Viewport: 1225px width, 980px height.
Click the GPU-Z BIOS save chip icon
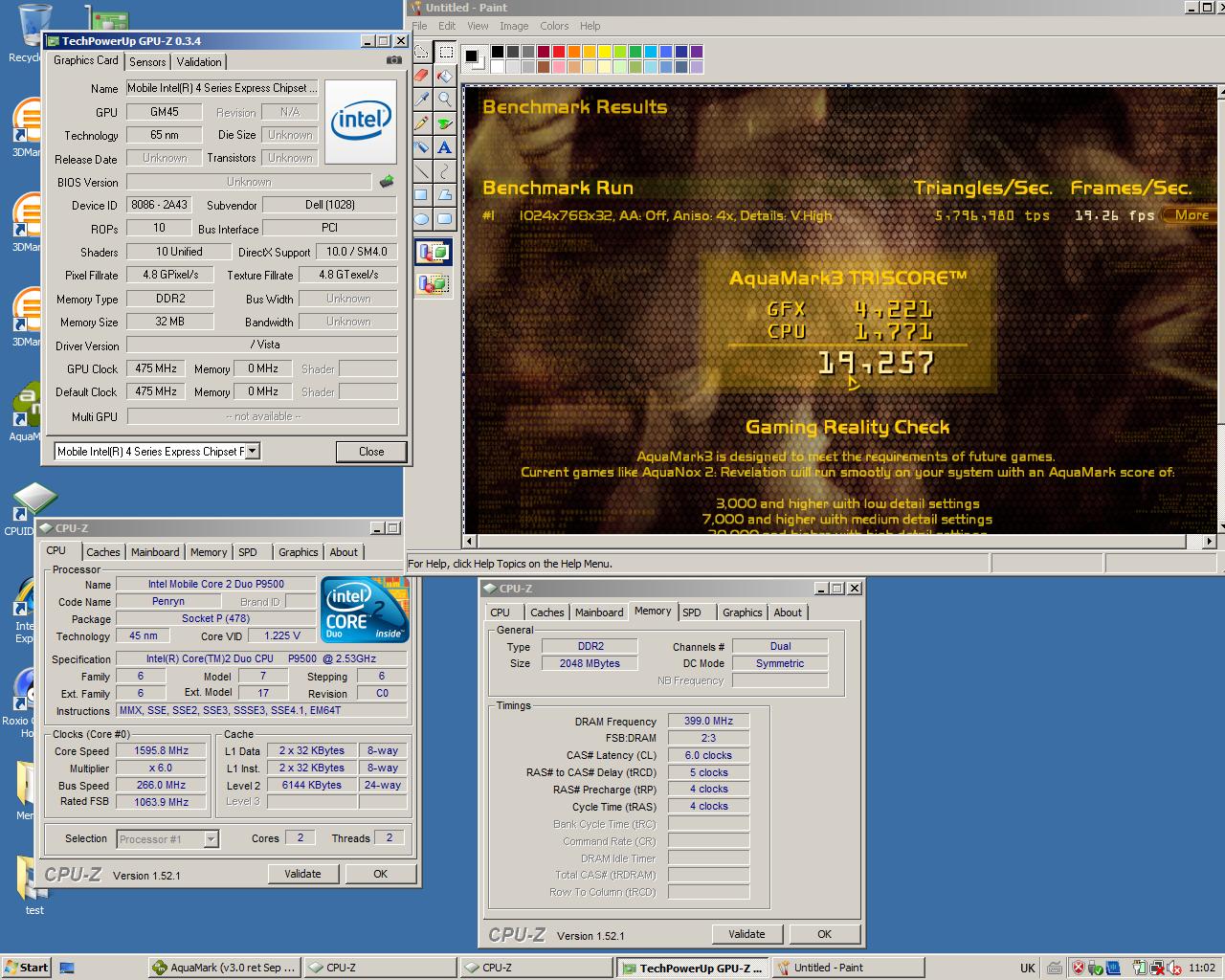387,181
